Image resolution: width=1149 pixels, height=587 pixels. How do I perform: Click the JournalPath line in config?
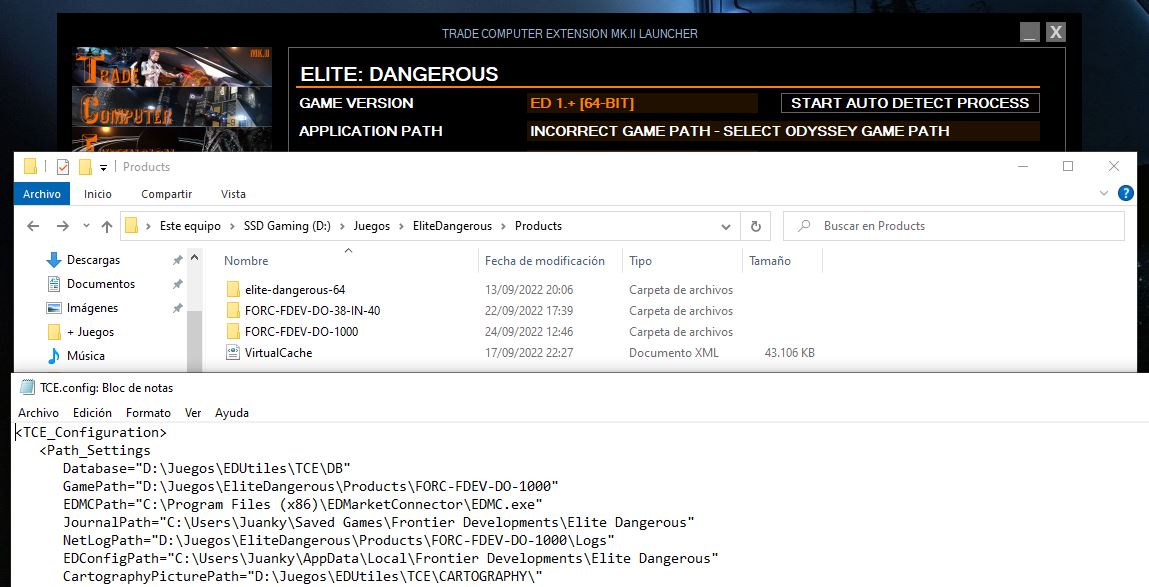379,523
